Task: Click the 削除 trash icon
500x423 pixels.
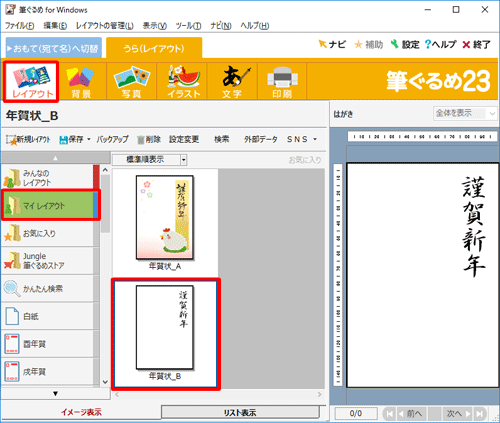Action: pos(141,140)
